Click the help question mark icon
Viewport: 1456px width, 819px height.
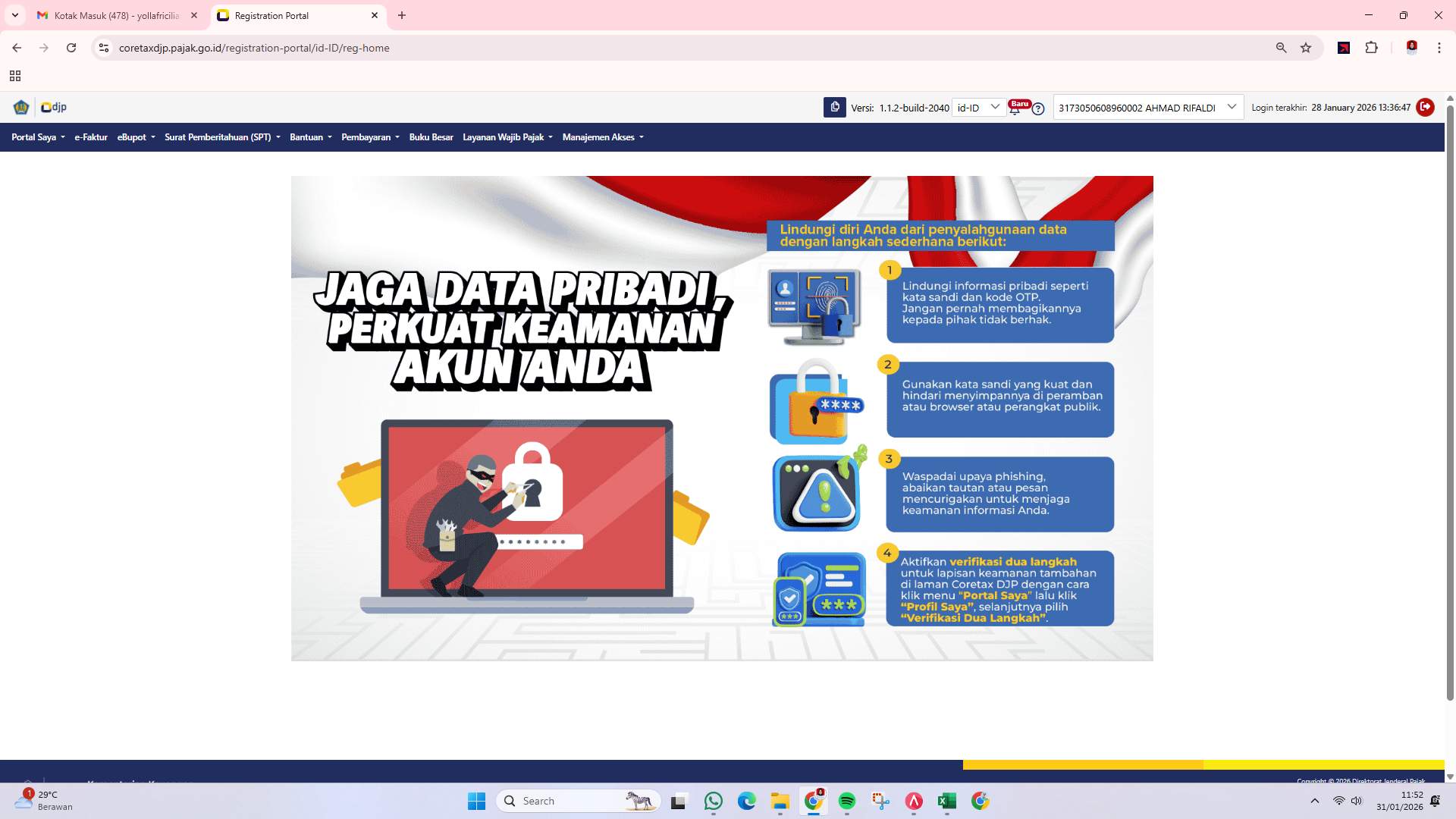(x=1037, y=109)
